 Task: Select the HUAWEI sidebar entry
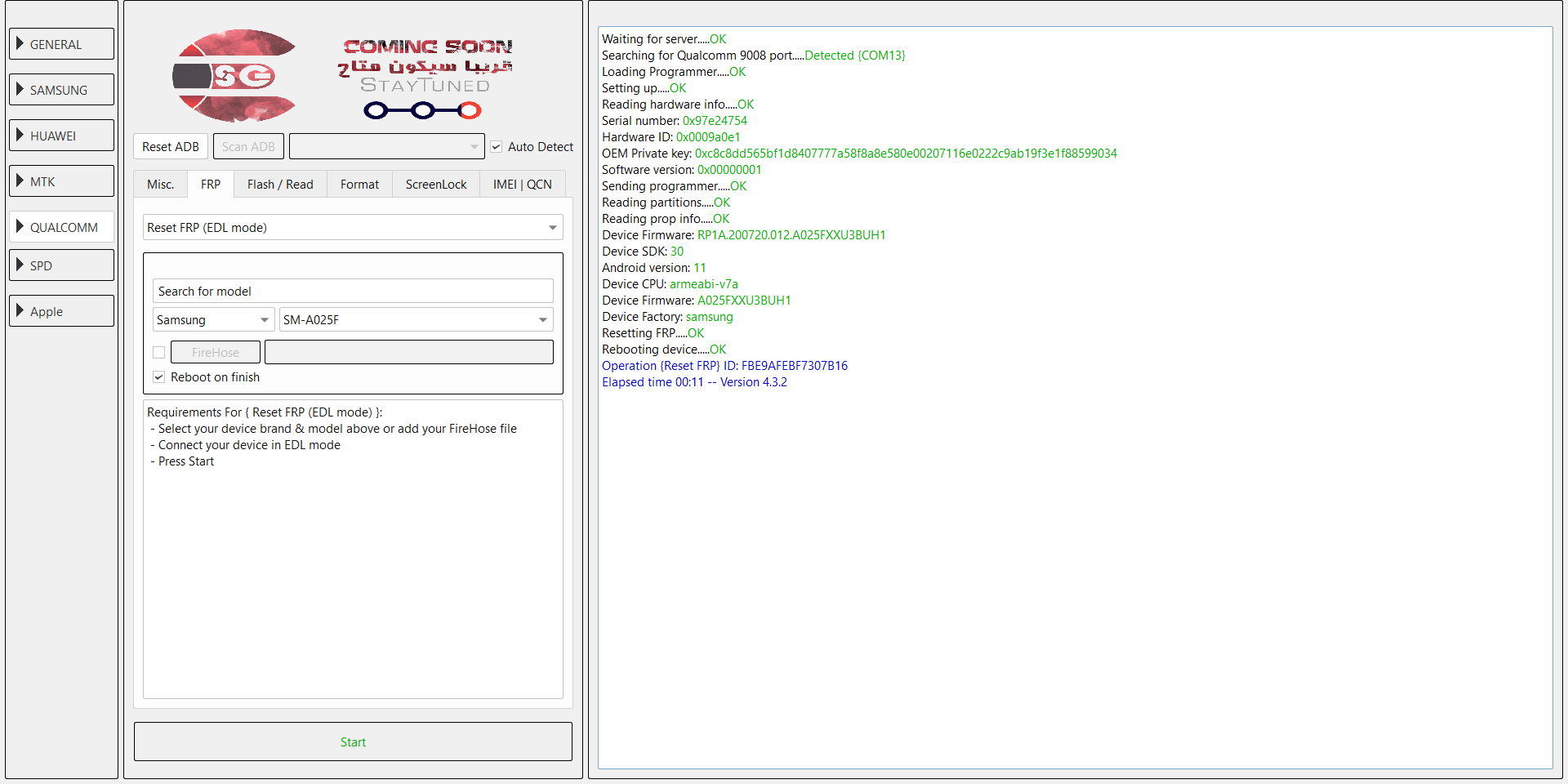pyautogui.click(x=61, y=135)
